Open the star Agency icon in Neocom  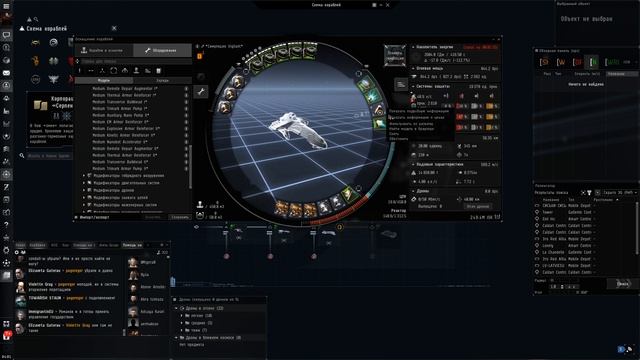point(6,136)
